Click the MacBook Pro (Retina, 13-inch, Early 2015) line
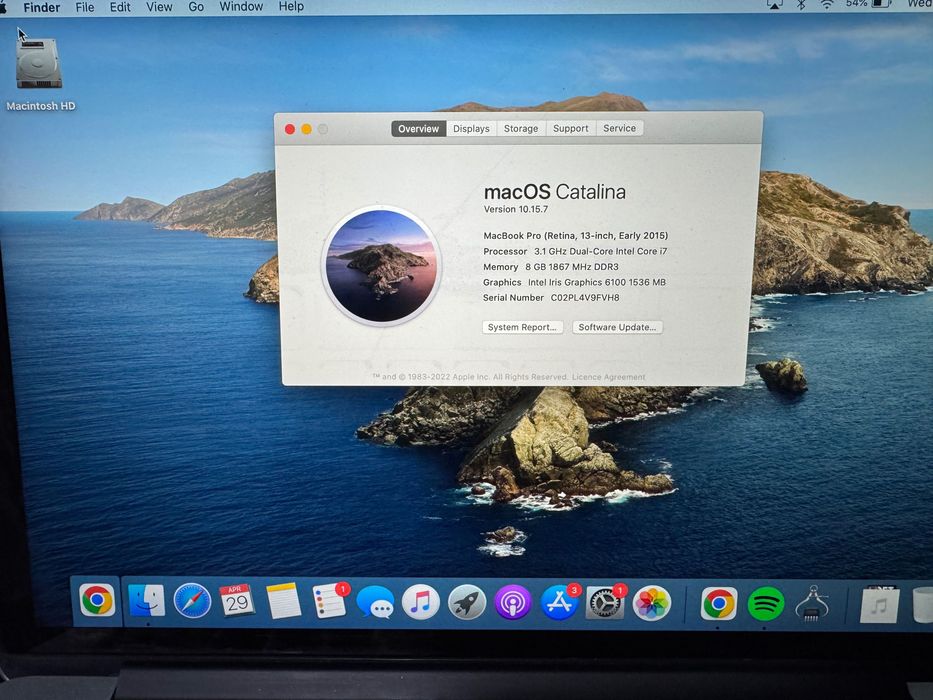 click(575, 236)
